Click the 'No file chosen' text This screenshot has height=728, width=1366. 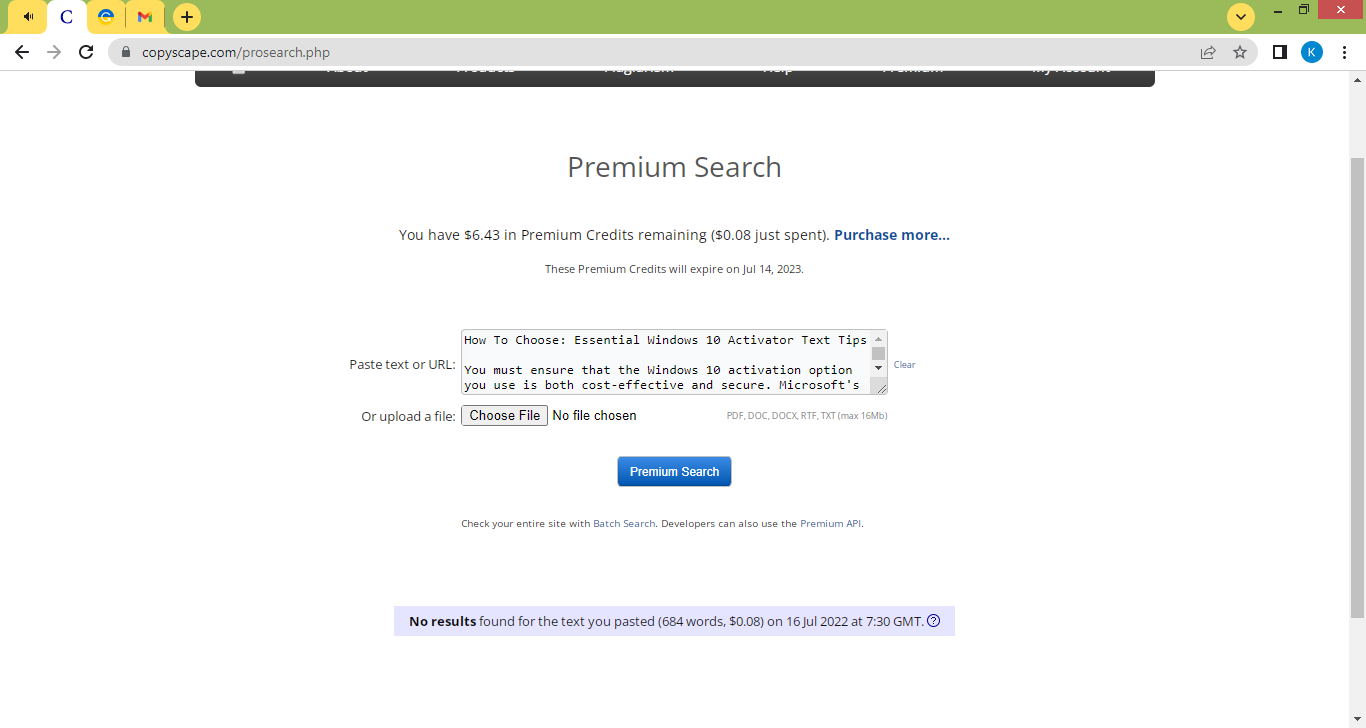(x=594, y=415)
